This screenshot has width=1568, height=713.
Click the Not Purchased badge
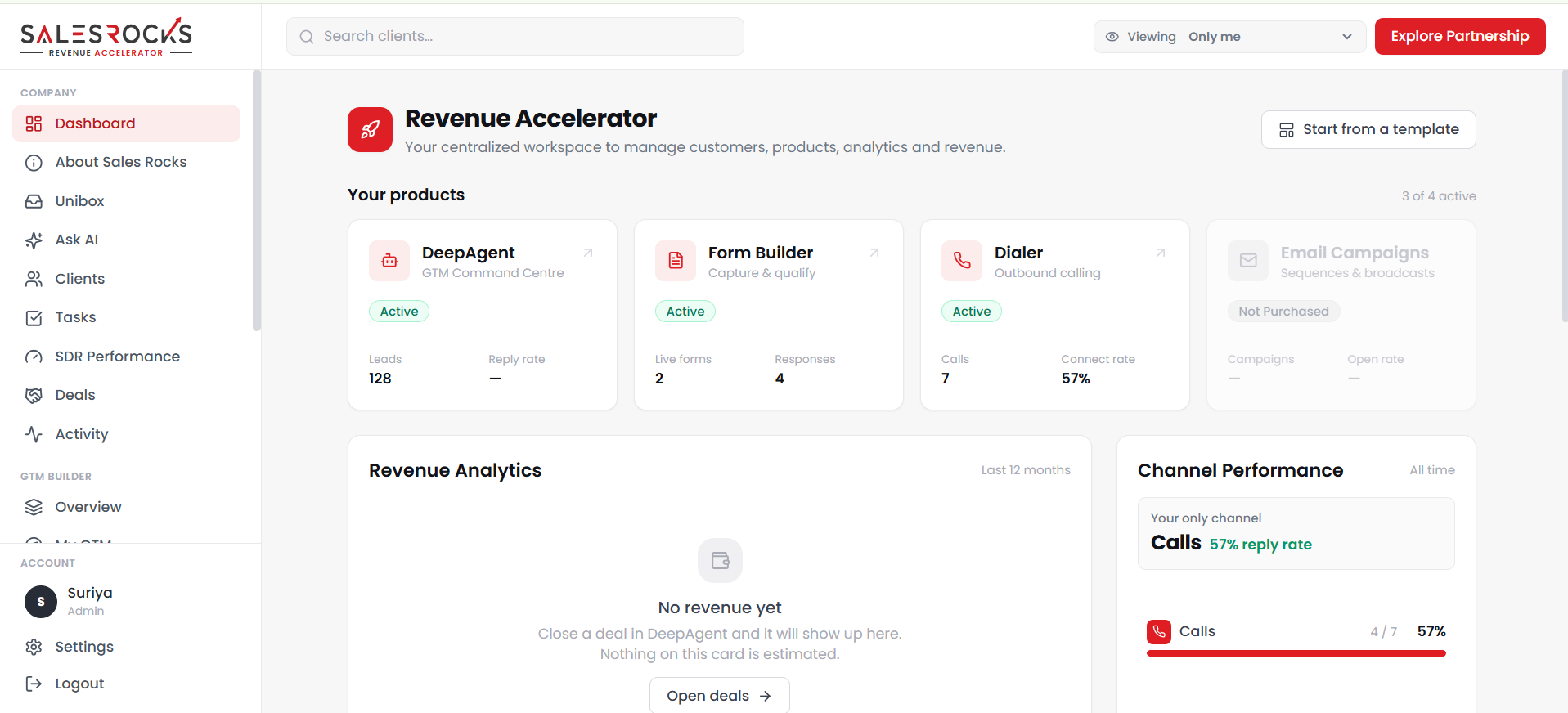(1283, 312)
